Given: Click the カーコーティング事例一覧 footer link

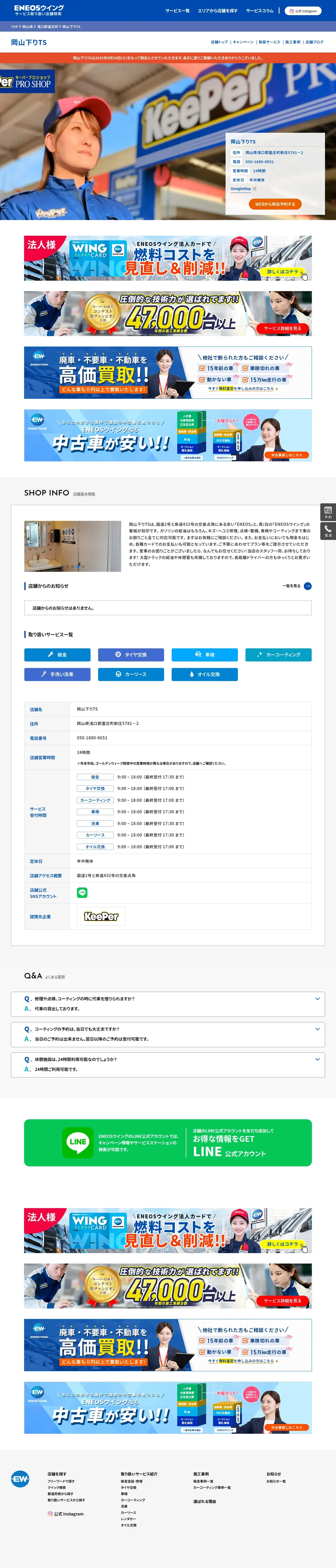Looking at the screenshot, I should (212, 1488).
